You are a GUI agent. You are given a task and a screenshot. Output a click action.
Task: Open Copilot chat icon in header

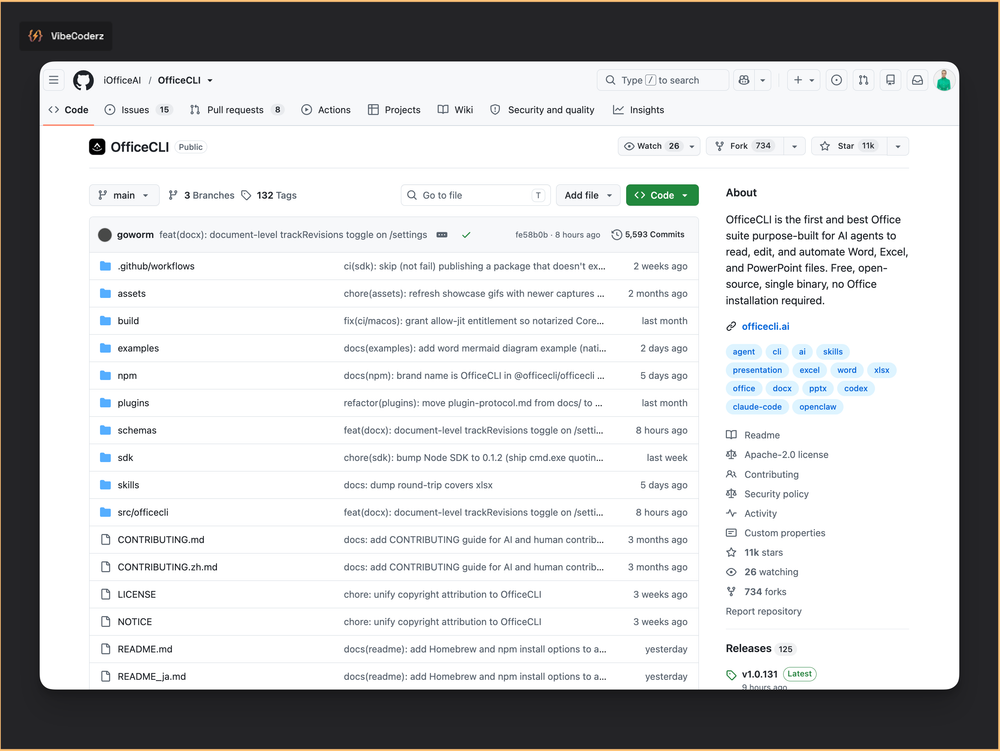744,80
